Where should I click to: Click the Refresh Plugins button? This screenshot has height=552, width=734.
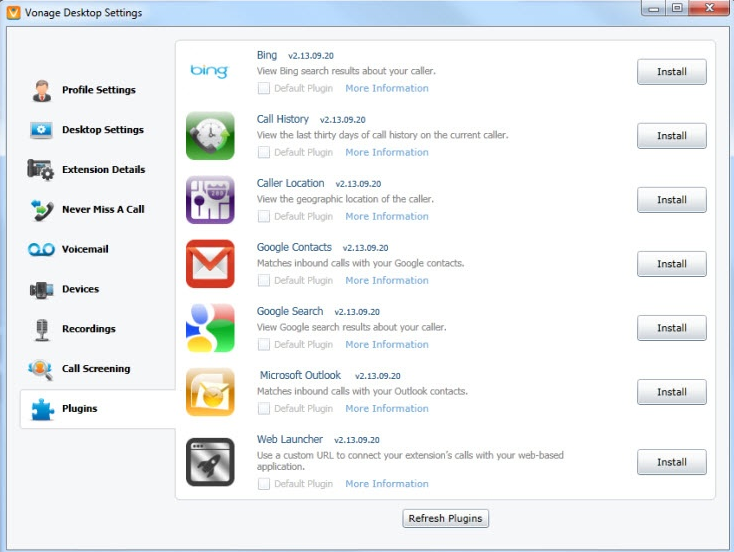[x=446, y=518]
